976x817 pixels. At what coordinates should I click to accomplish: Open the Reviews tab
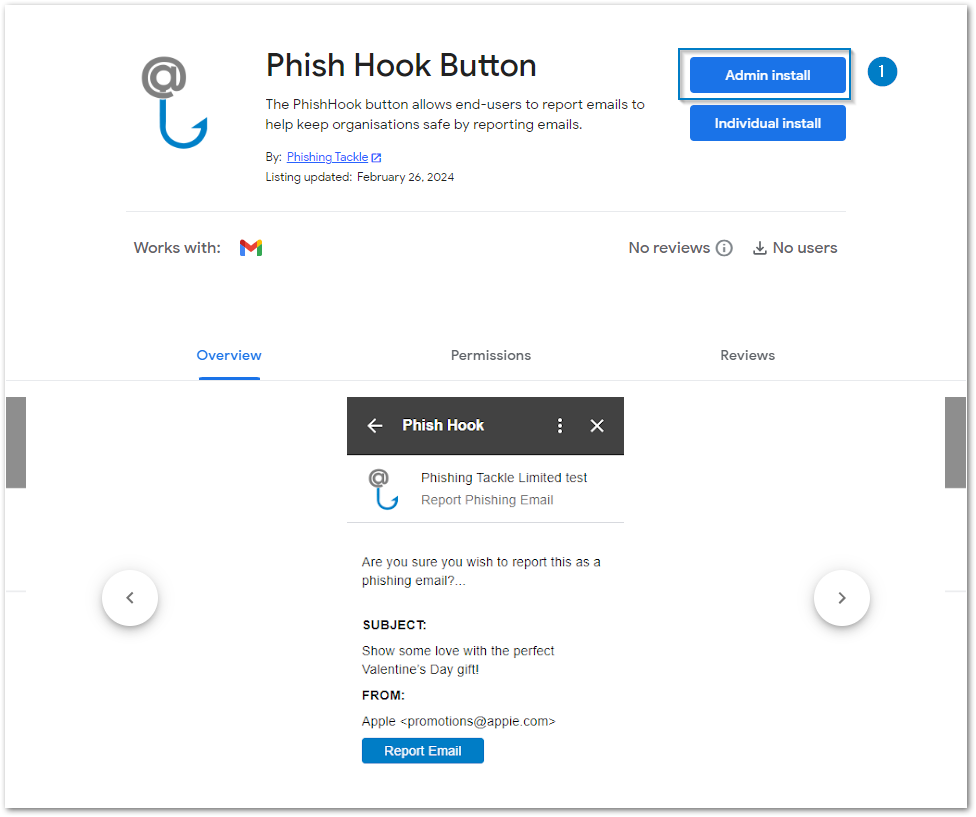click(747, 355)
